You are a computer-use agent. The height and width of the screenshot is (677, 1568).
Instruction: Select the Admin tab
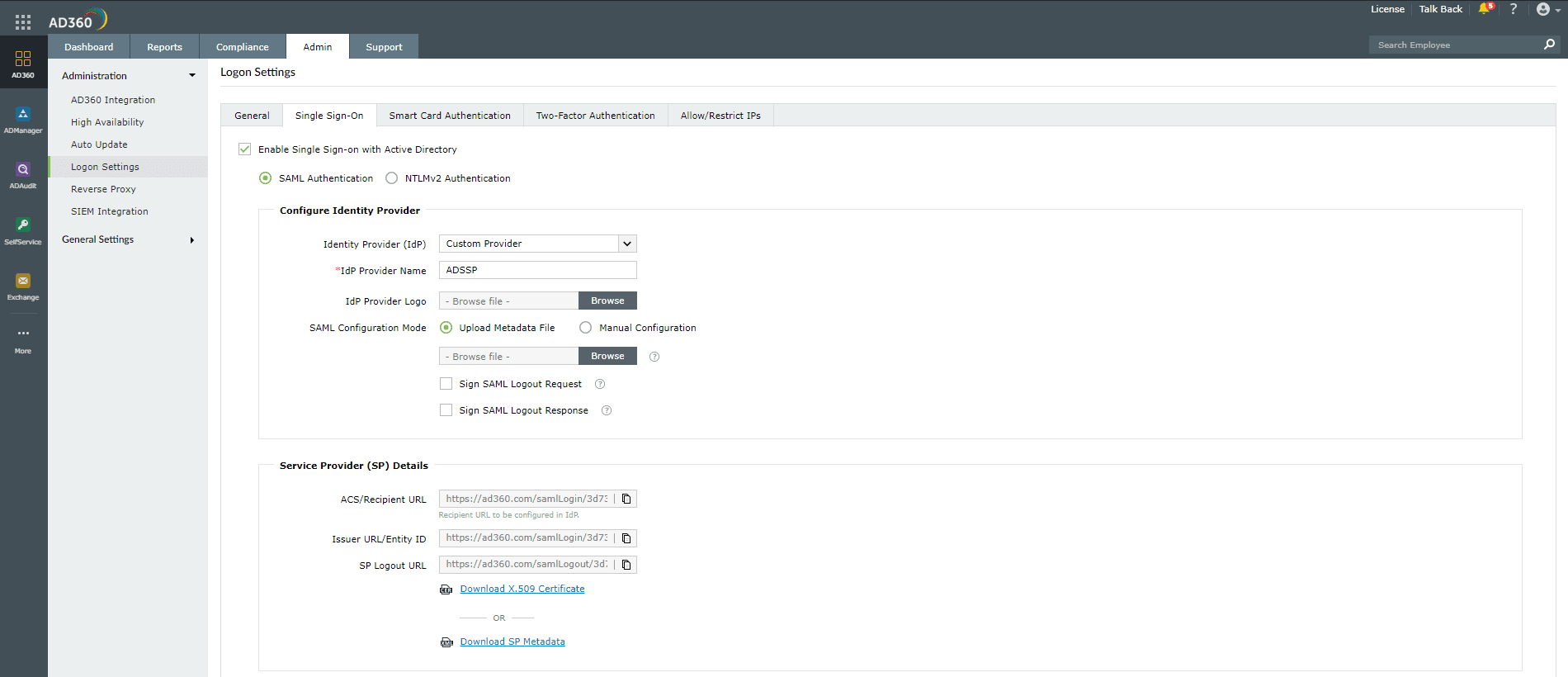tap(318, 46)
